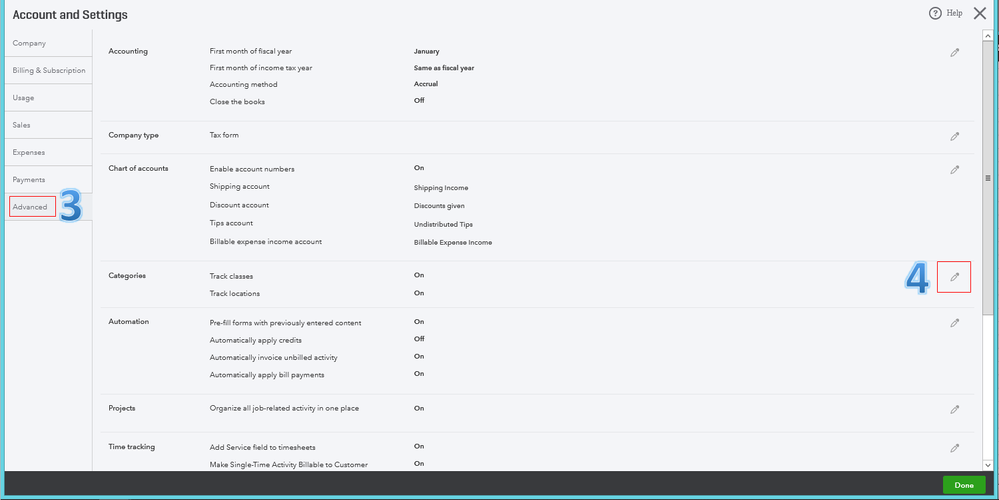Click the 'Discounts given' value
This screenshot has width=999, height=500.
click(x=439, y=206)
